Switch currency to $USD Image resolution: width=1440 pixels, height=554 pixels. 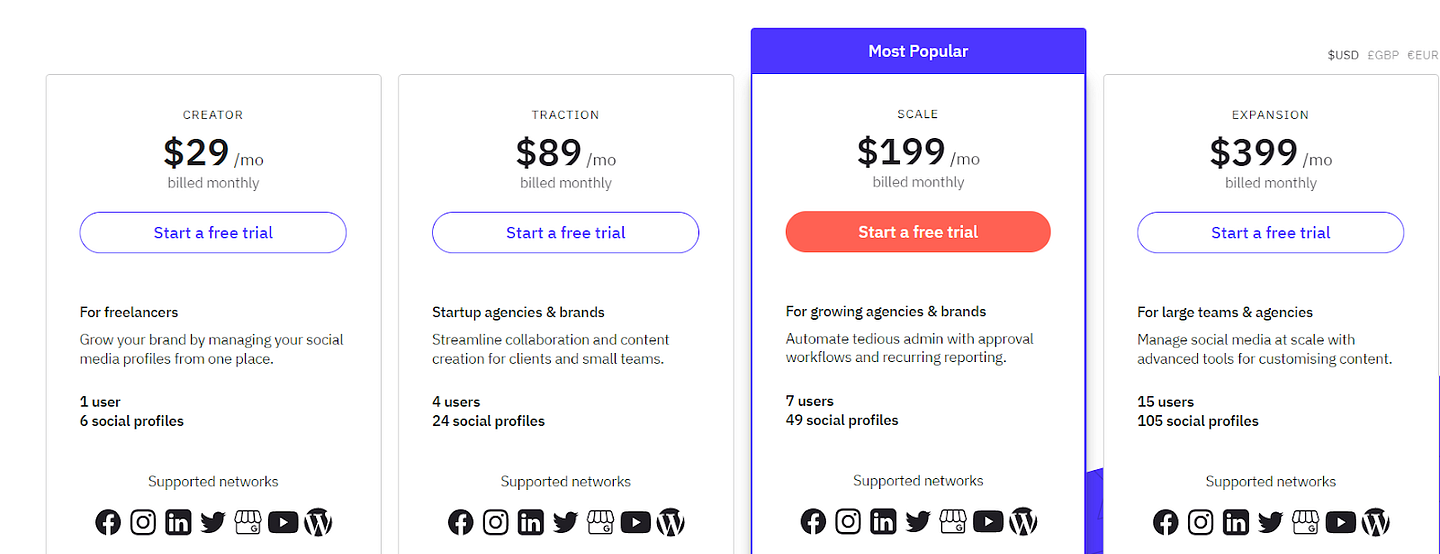(1343, 55)
